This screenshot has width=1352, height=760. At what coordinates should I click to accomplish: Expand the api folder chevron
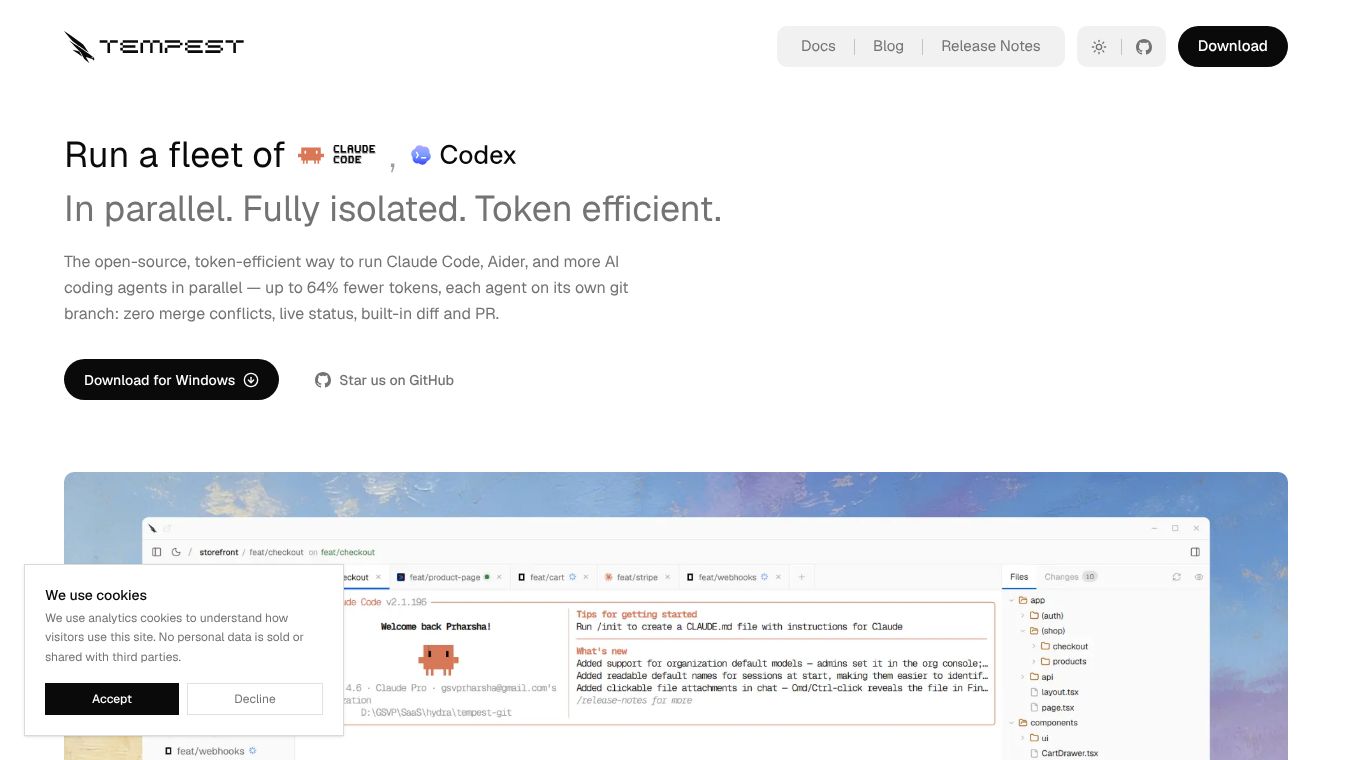tap(1023, 677)
